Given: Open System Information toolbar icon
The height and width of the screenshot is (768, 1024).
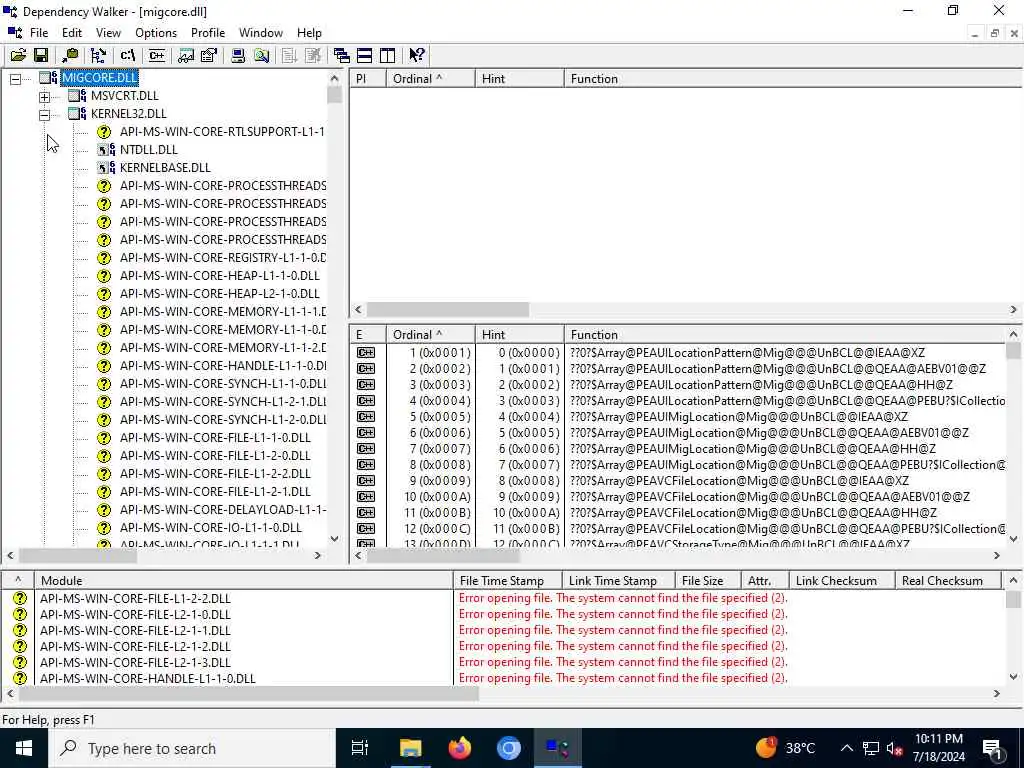Looking at the screenshot, I should [238, 56].
